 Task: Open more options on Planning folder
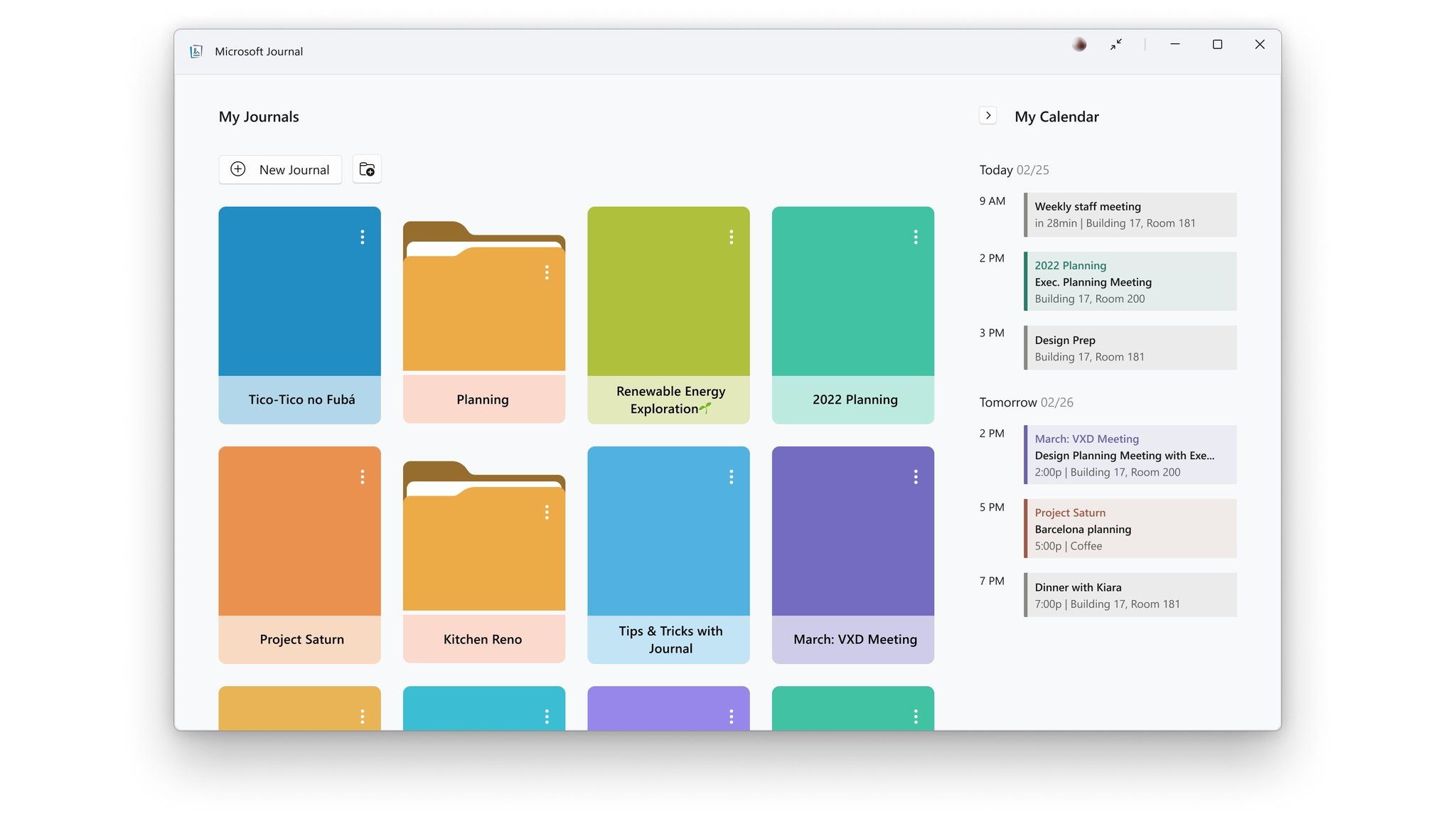(x=547, y=272)
